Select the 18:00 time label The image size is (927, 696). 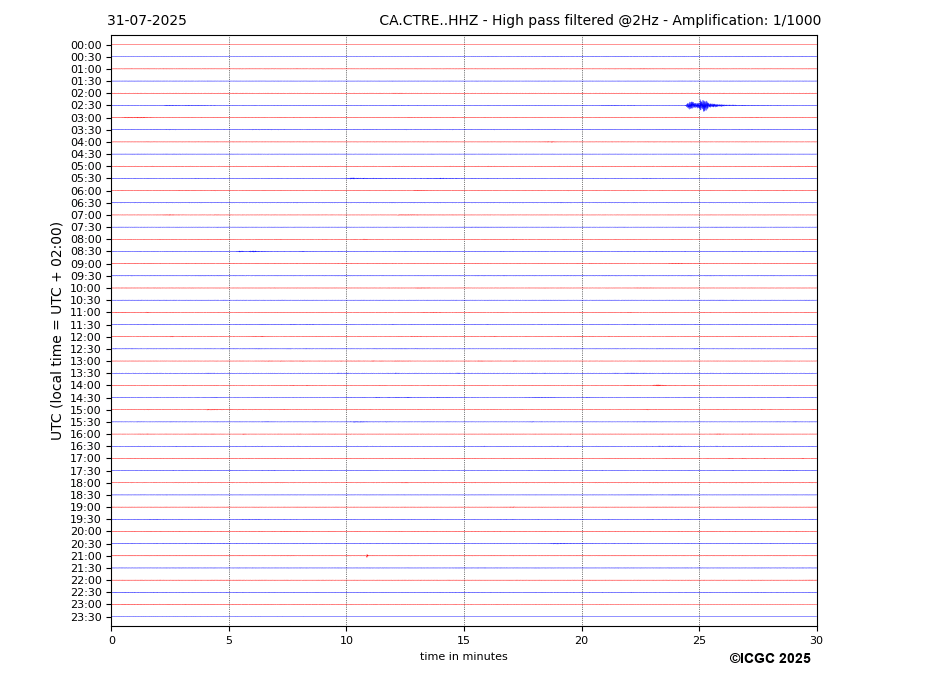tap(86, 483)
